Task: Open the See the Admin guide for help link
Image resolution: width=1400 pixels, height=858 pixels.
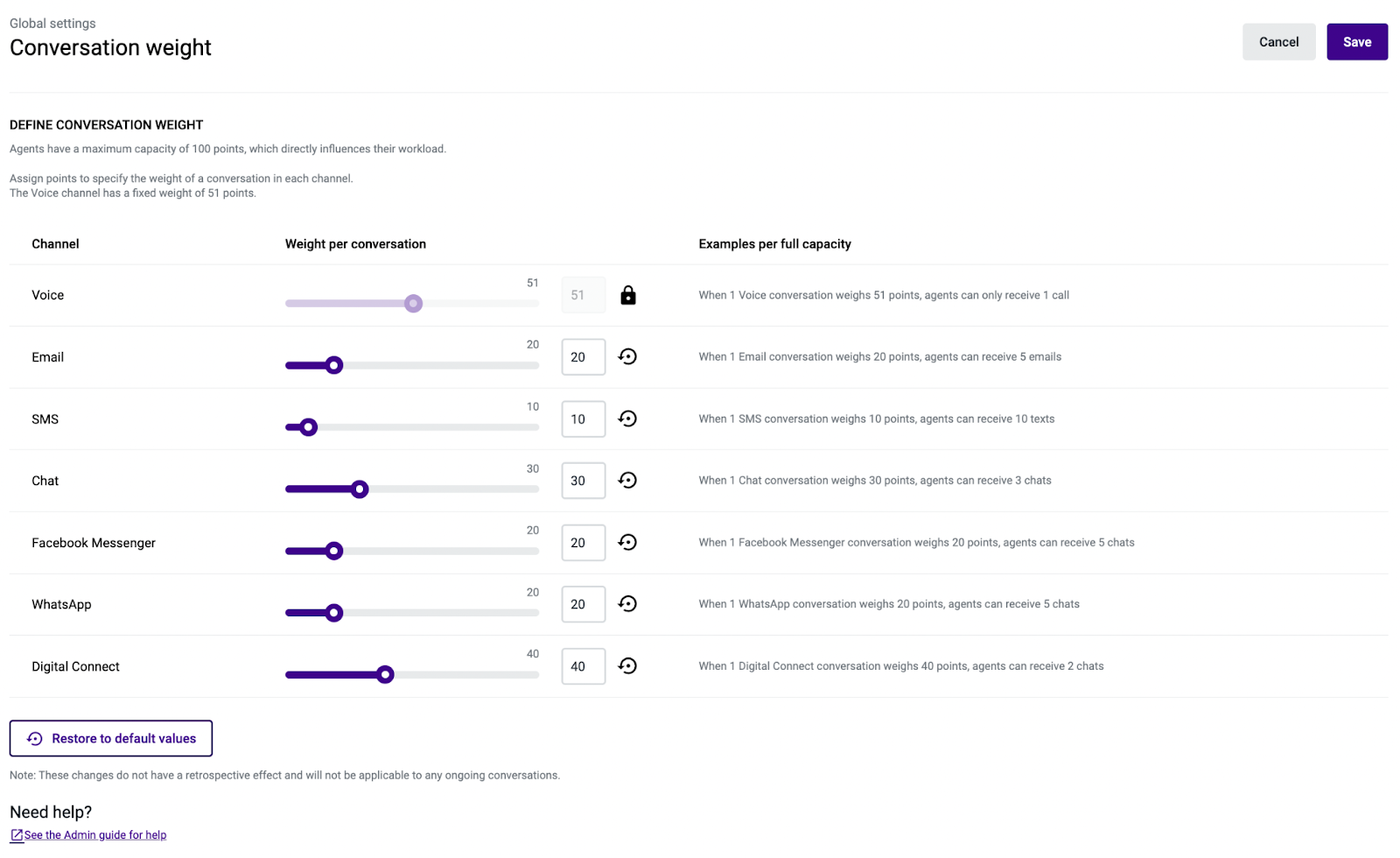Action: point(95,835)
